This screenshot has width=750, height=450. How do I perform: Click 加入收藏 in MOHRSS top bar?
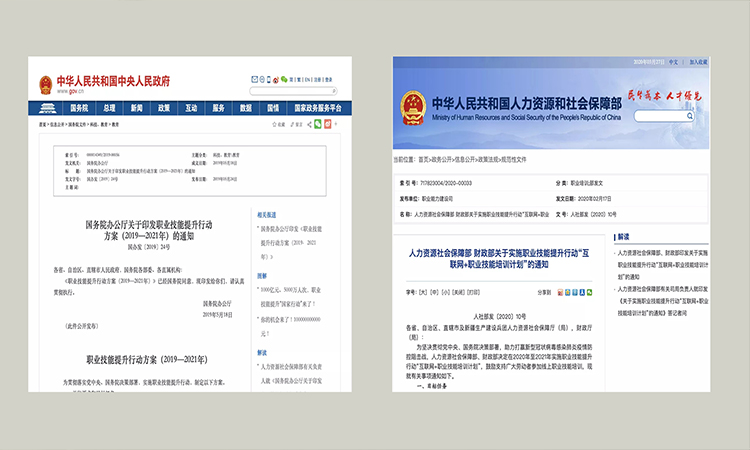[698, 62]
